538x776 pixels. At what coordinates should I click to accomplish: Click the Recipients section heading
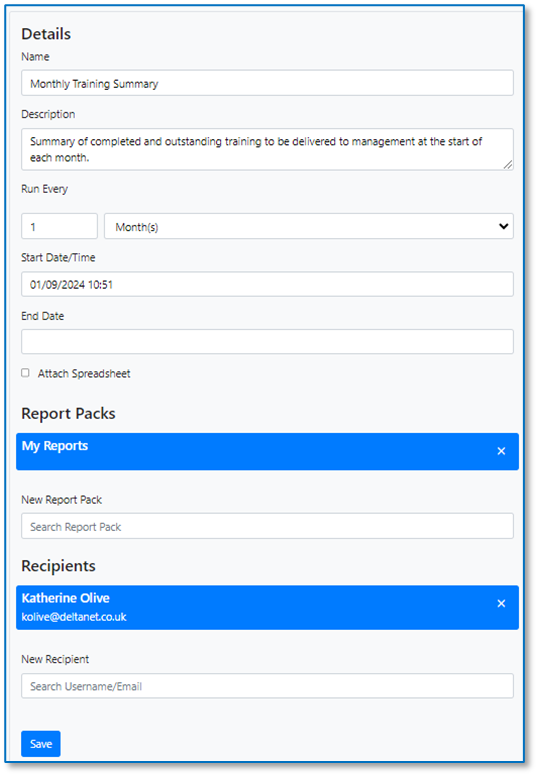(x=58, y=566)
